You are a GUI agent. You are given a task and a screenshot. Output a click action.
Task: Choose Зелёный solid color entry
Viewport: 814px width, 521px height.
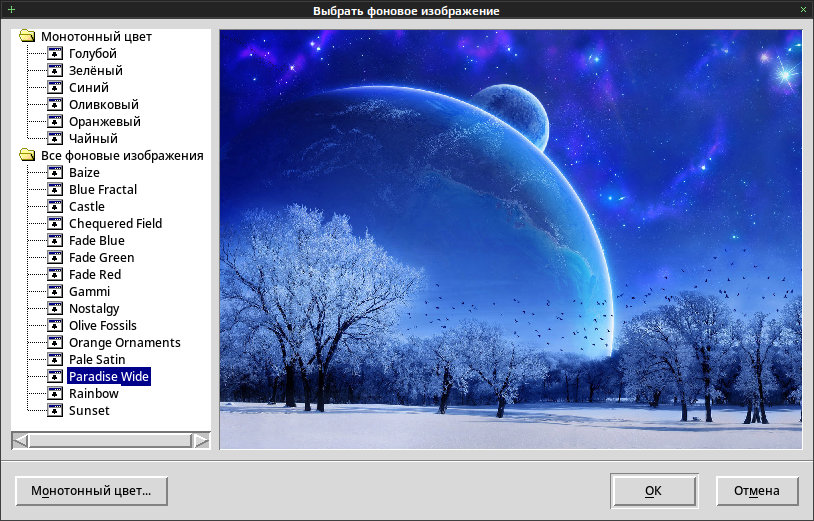click(x=96, y=71)
